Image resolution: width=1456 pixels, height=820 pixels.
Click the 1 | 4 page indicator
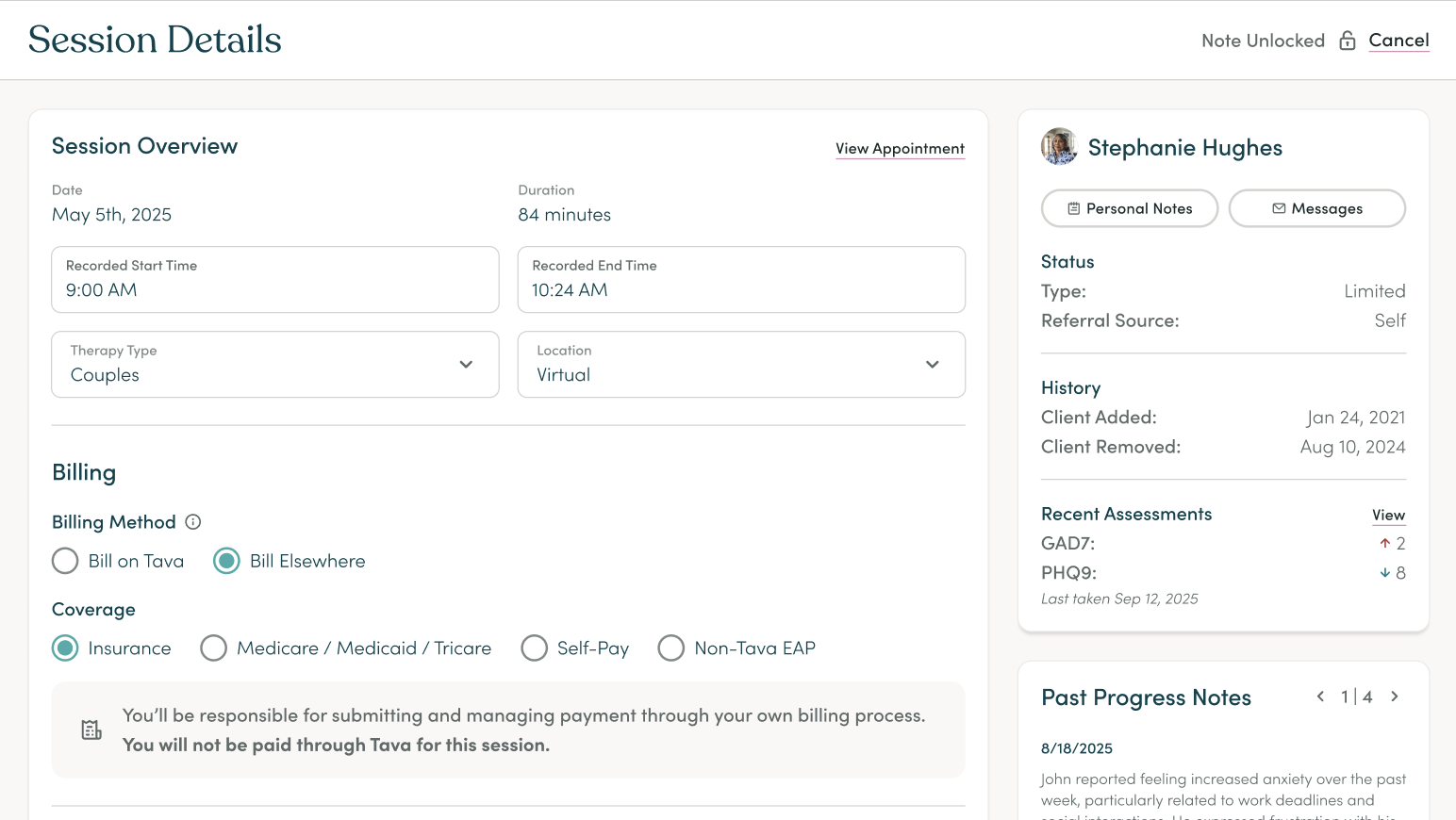pyautogui.click(x=1356, y=697)
